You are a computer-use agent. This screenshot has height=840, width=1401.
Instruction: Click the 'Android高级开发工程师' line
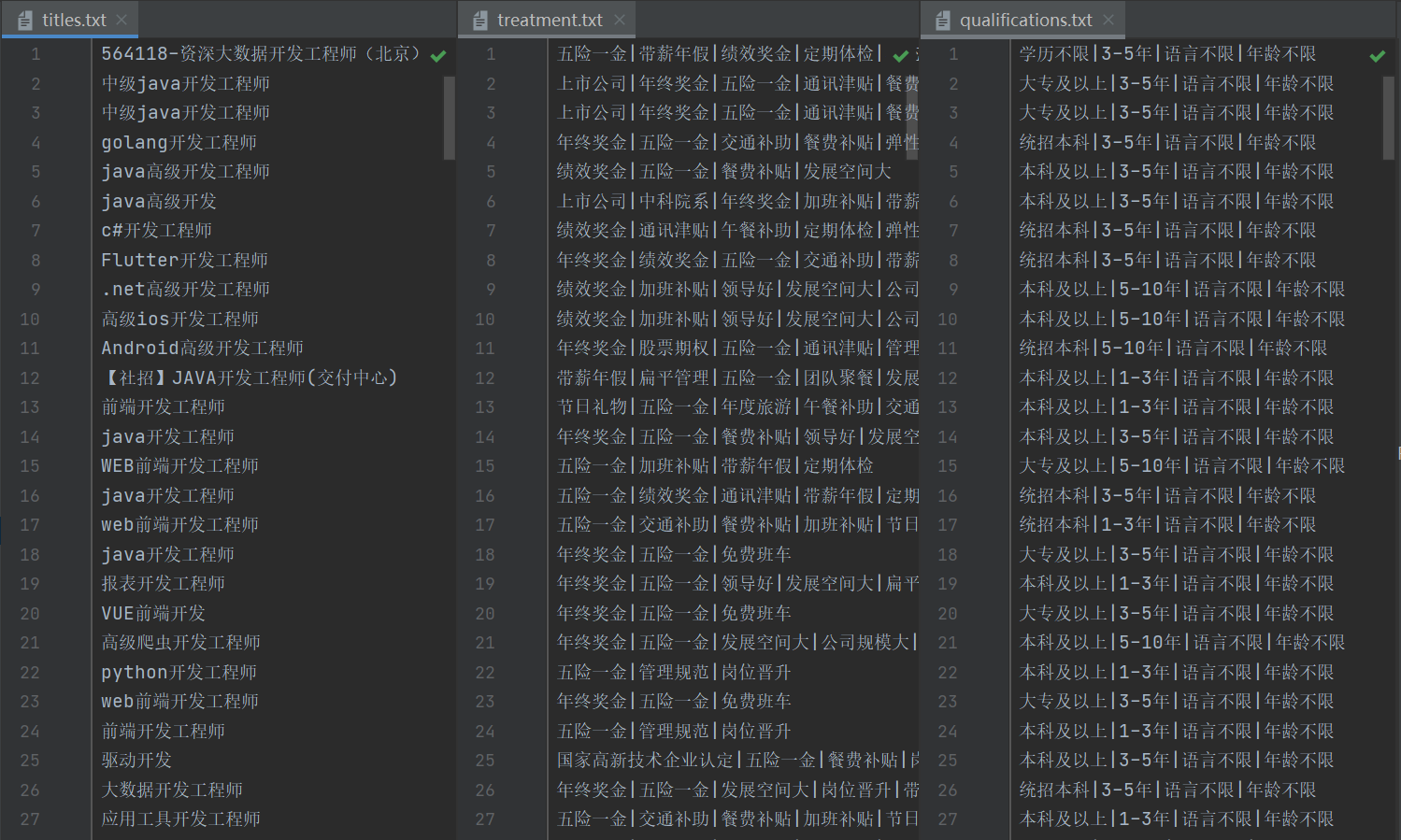click(202, 349)
